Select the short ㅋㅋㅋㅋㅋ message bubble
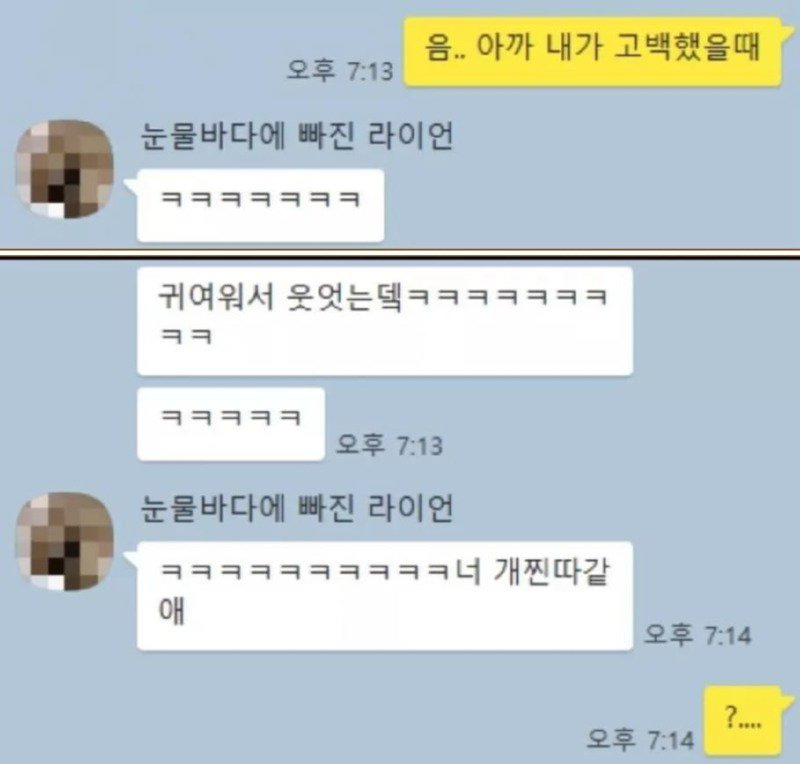Screen dimensions: 800x764 coord(231,424)
